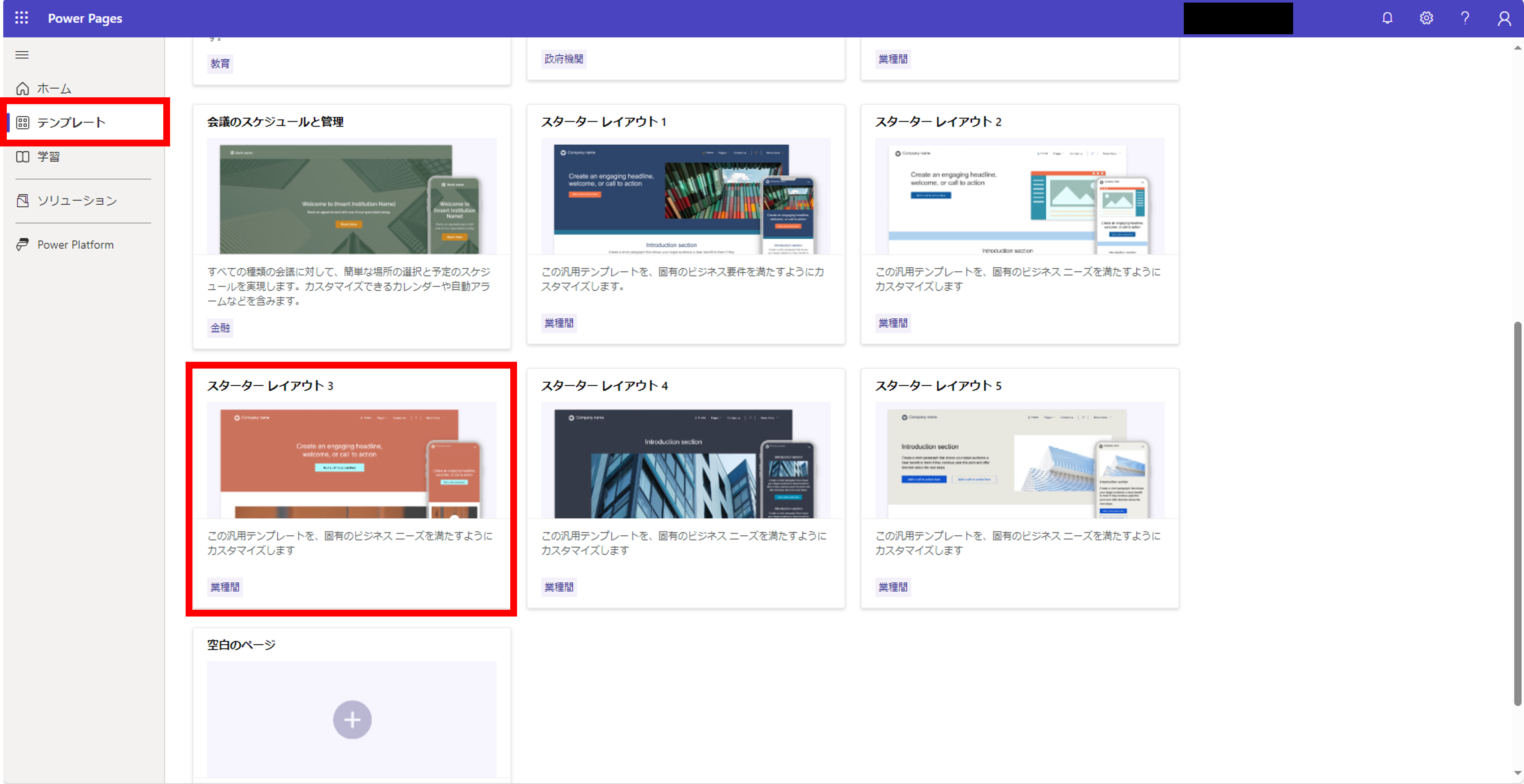The image size is (1524, 784).
Task: Click the スターター レイアウト 5 title
Action: click(938, 386)
